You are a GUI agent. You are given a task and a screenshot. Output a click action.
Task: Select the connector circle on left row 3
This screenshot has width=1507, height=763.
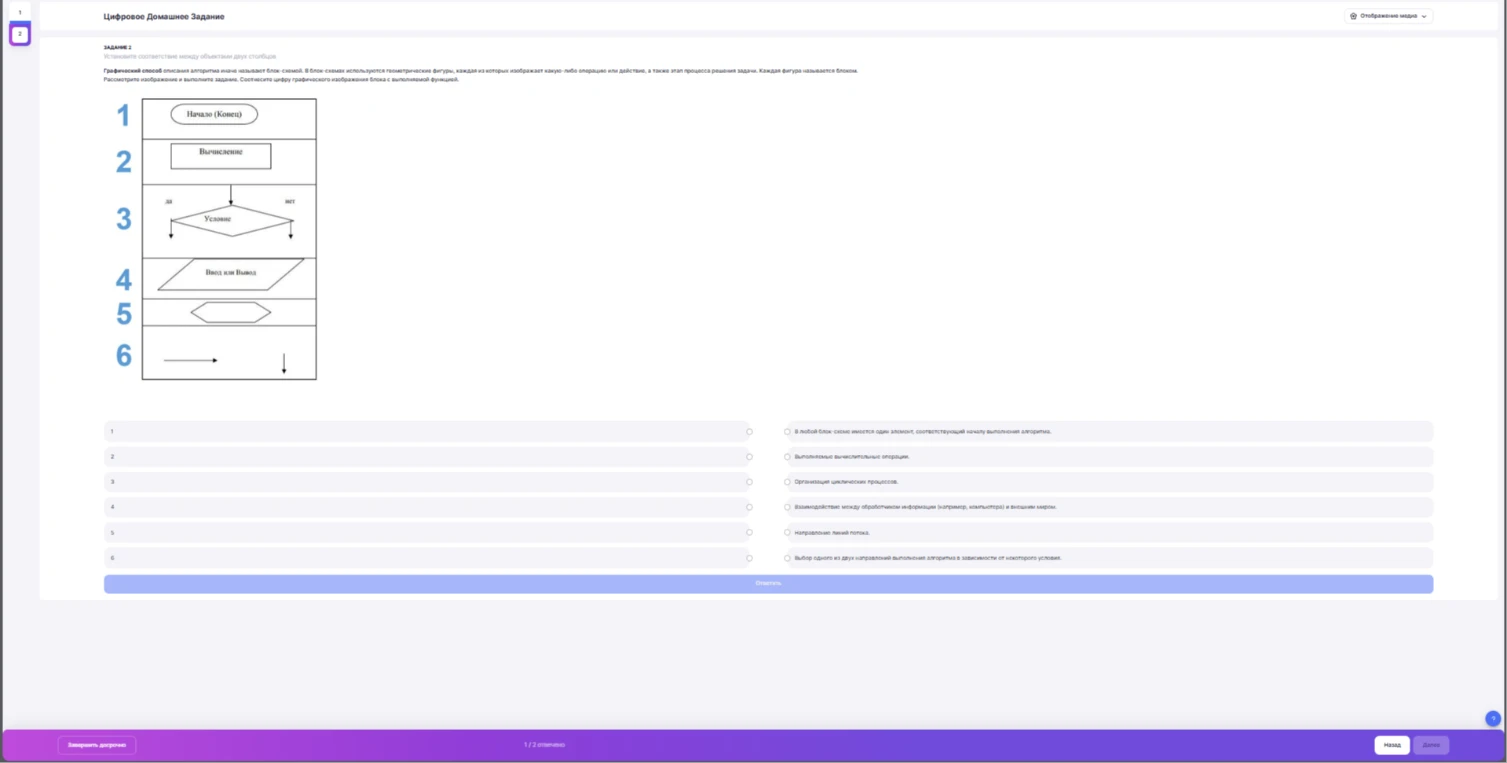click(749, 482)
